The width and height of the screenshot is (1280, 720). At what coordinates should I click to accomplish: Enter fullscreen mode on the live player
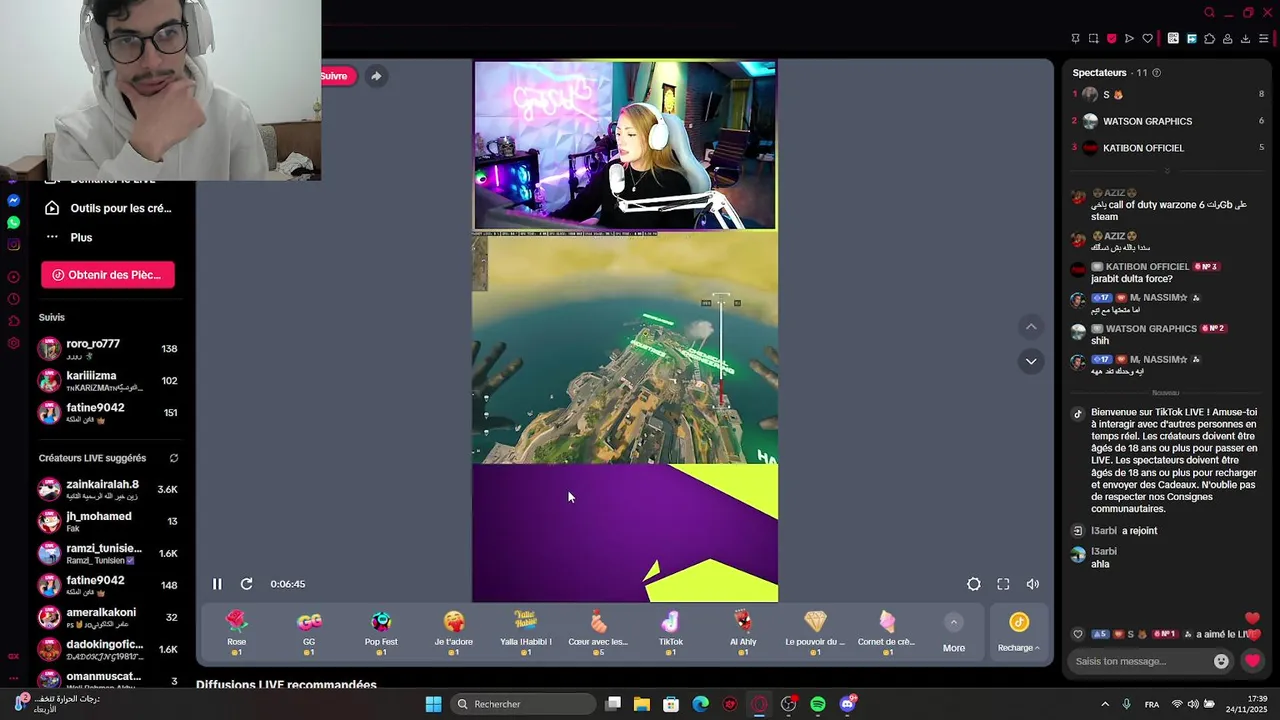tap(1003, 584)
